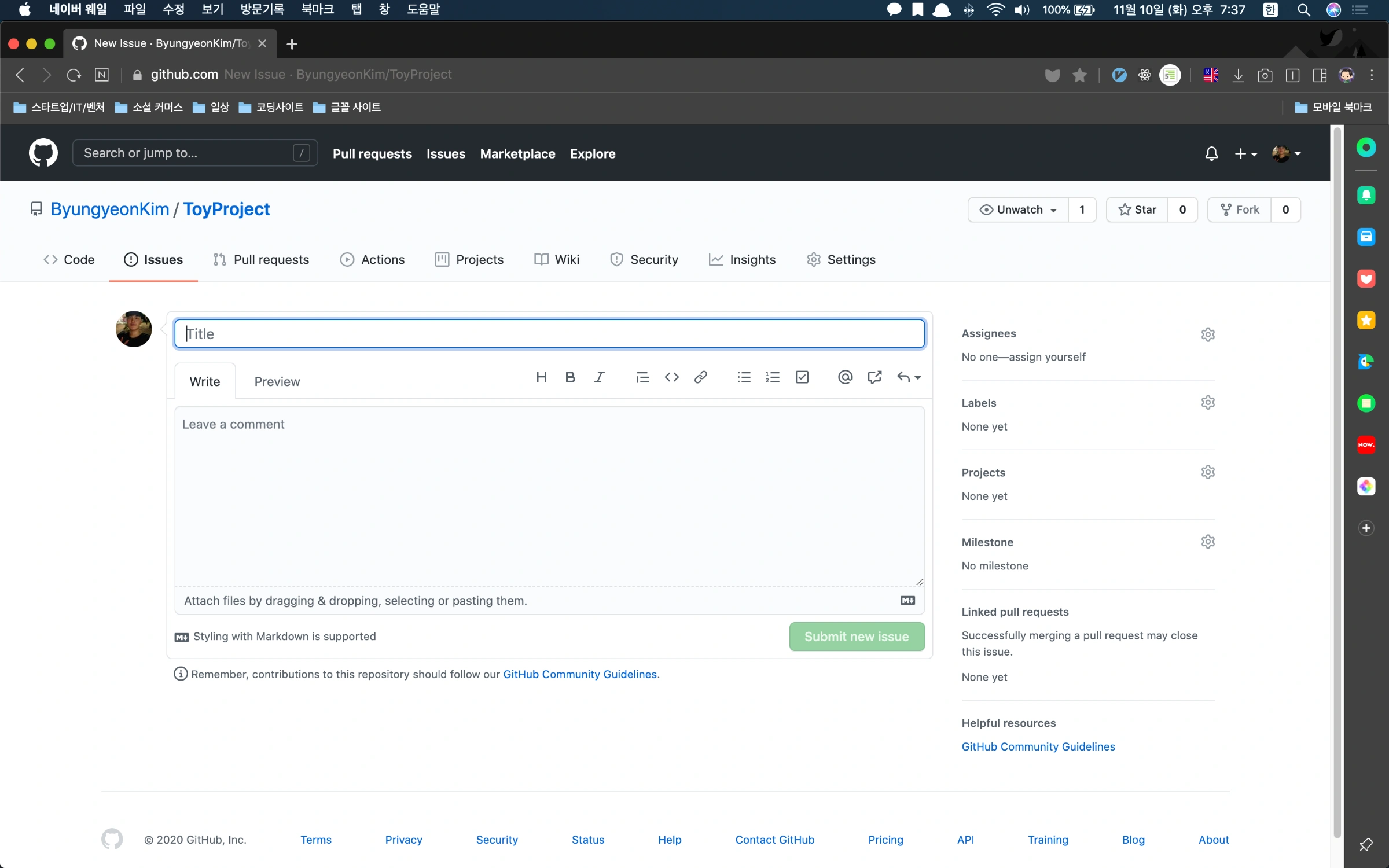Toggle bold formatting in comment toolbar
The image size is (1389, 868).
[x=570, y=377]
